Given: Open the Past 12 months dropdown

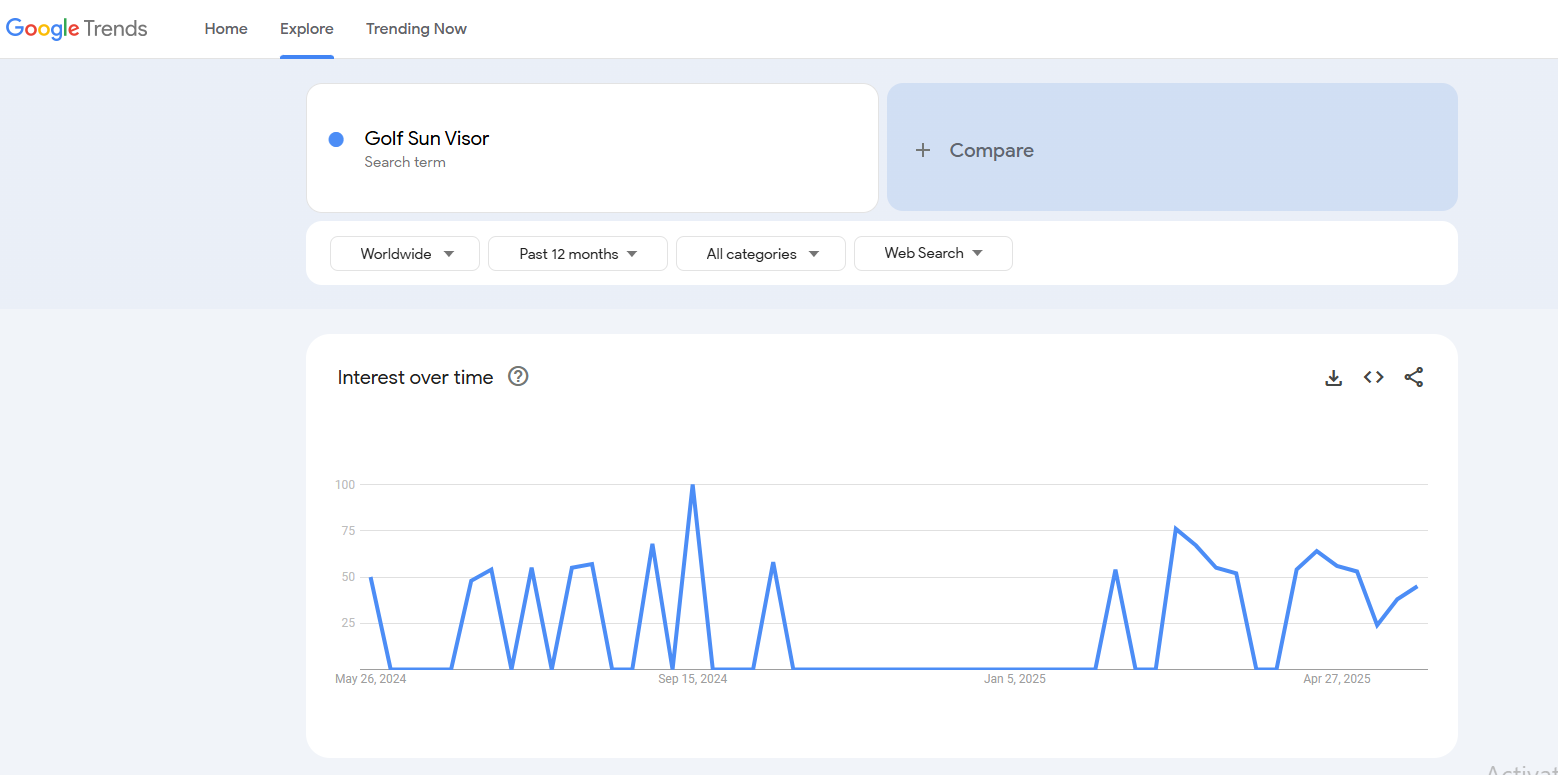Looking at the screenshot, I should coord(578,253).
